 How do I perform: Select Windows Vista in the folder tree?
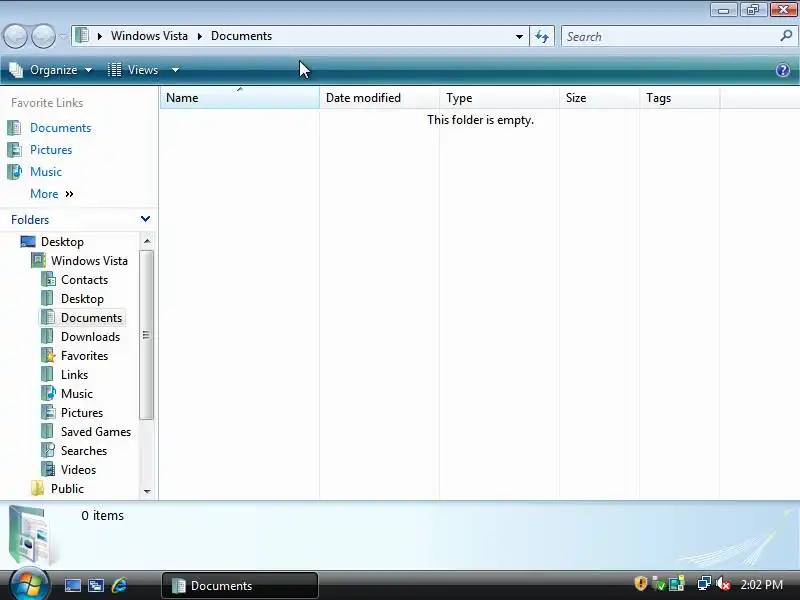(x=89, y=261)
